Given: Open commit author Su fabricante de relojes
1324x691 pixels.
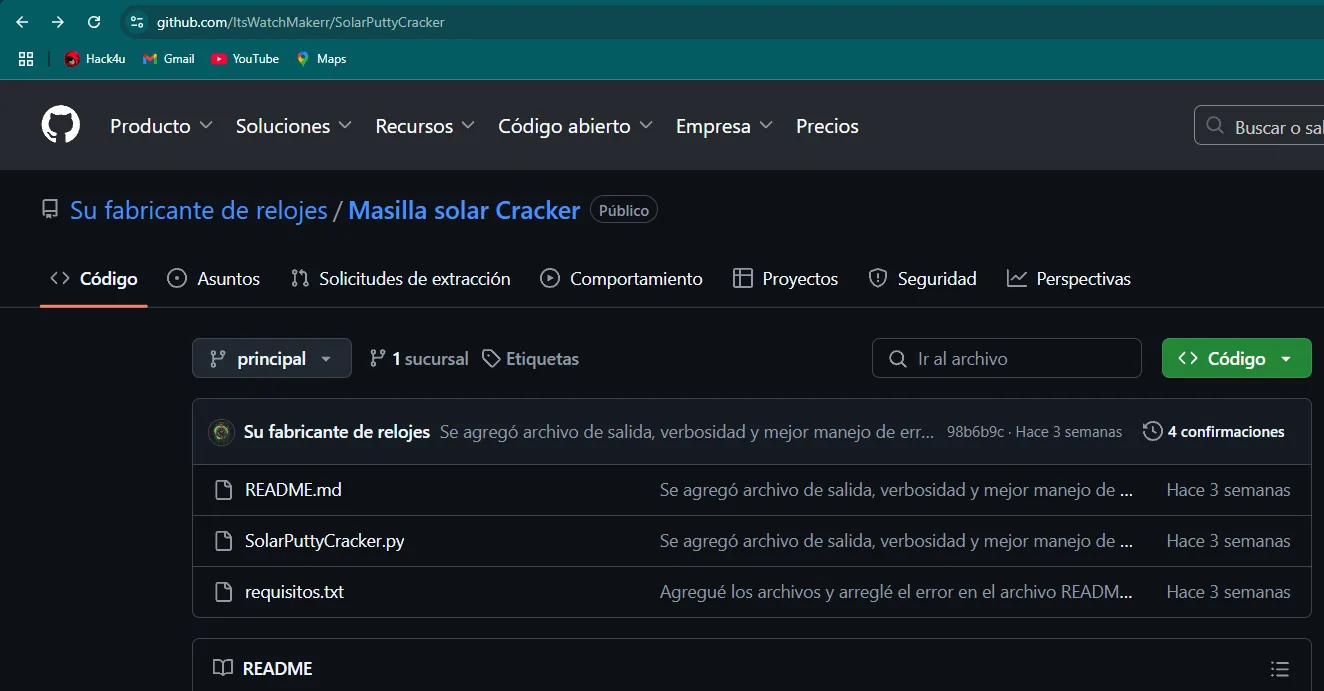Looking at the screenshot, I should (337, 432).
